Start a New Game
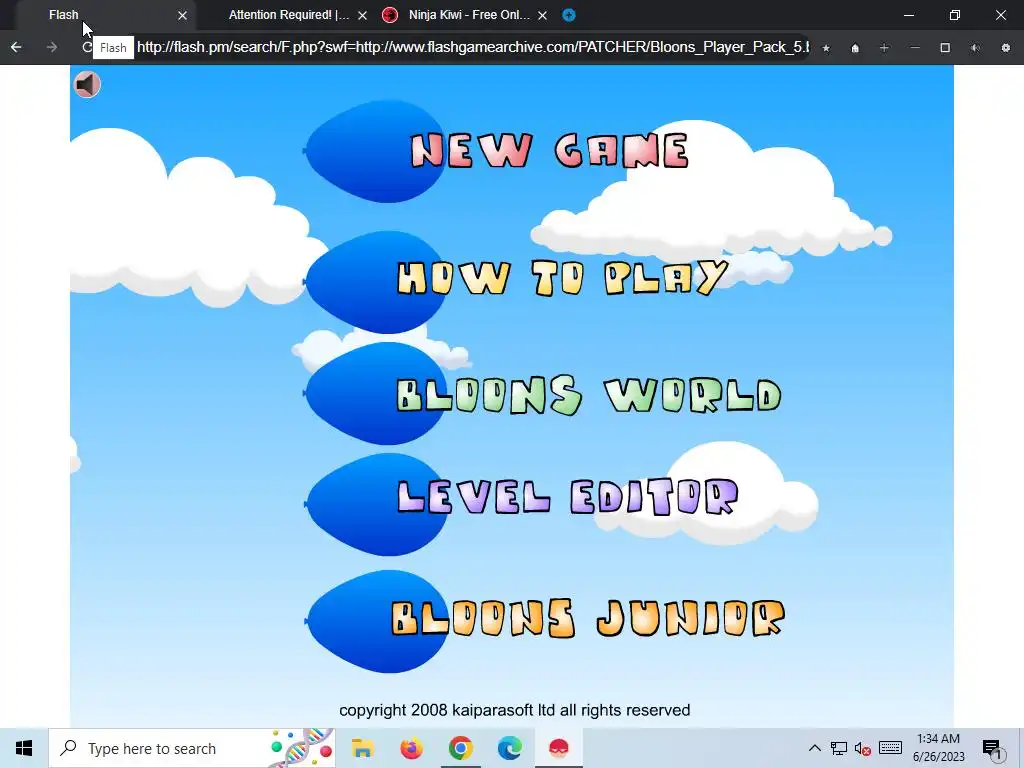The width and height of the screenshot is (1024, 768). point(549,151)
